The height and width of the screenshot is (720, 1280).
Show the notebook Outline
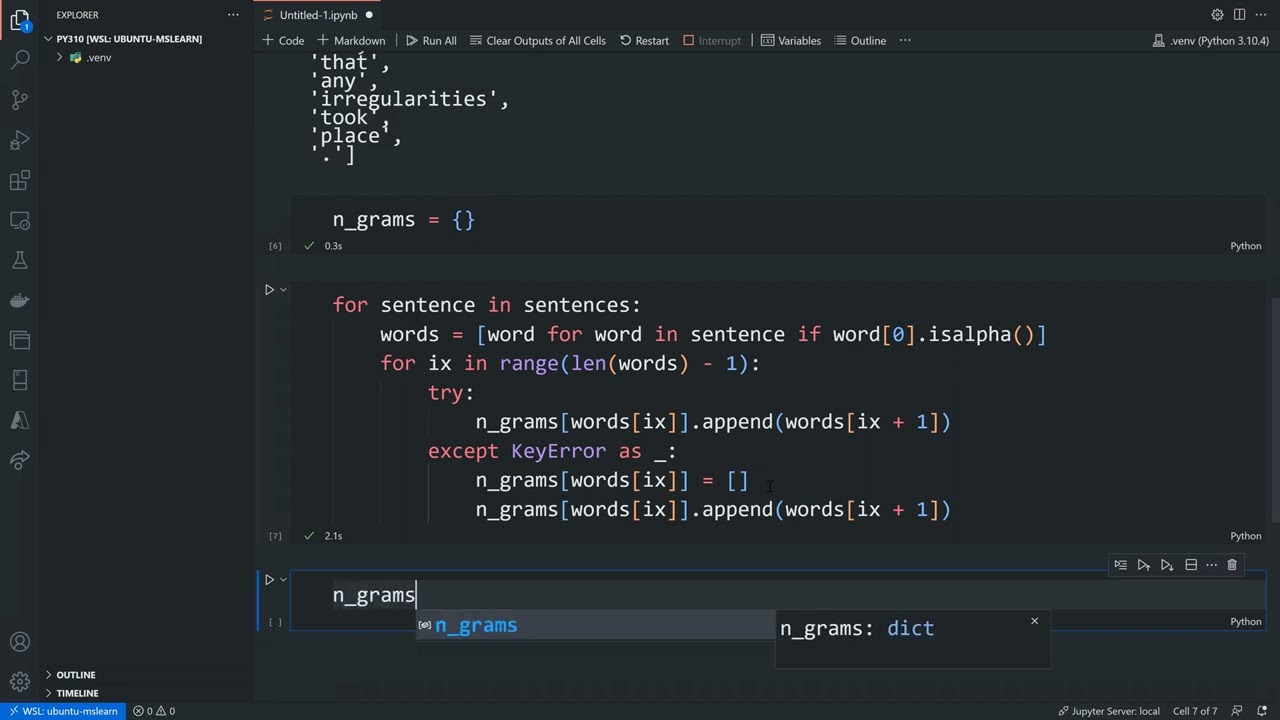[x=859, y=41]
